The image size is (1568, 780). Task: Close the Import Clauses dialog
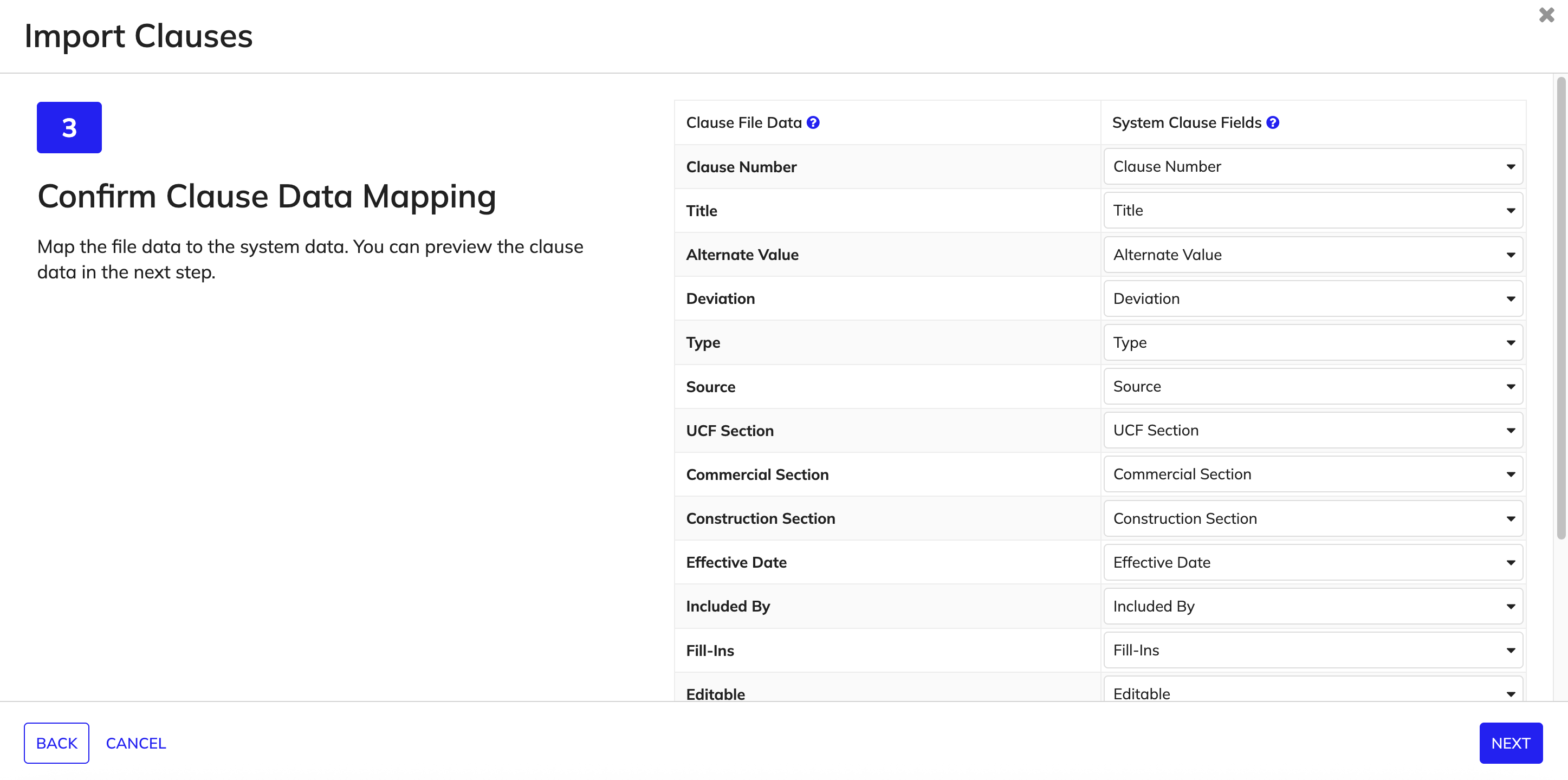pos(1546,15)
